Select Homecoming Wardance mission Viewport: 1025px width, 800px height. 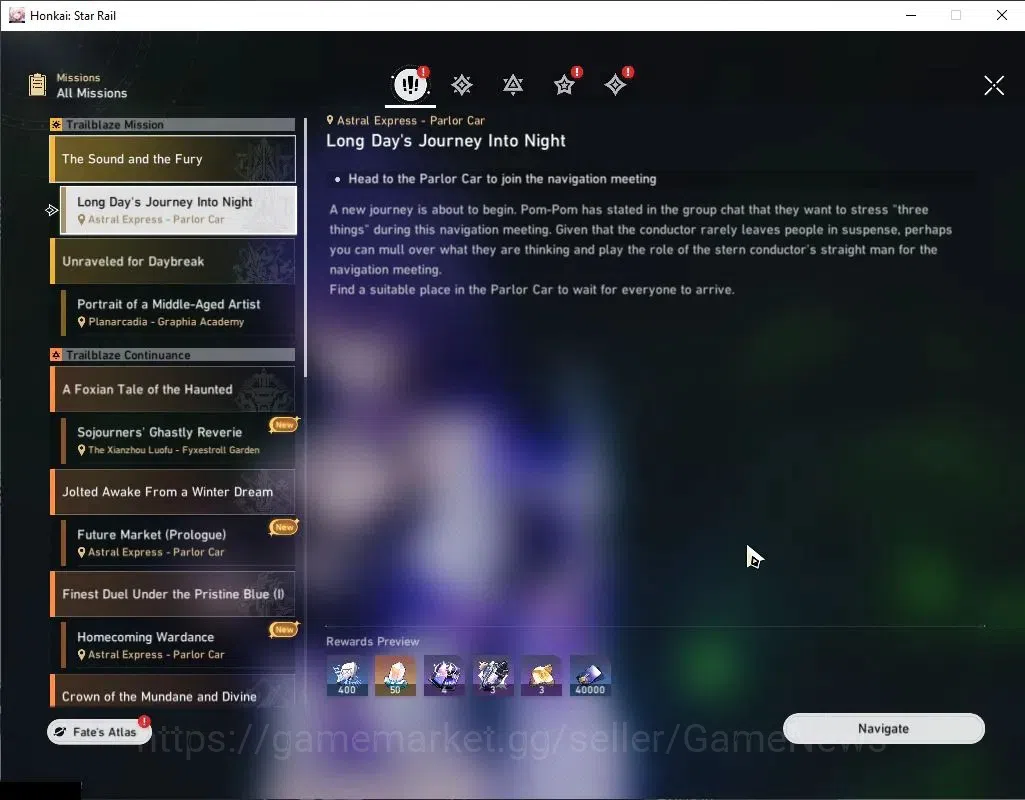click(x=178, y=645)
